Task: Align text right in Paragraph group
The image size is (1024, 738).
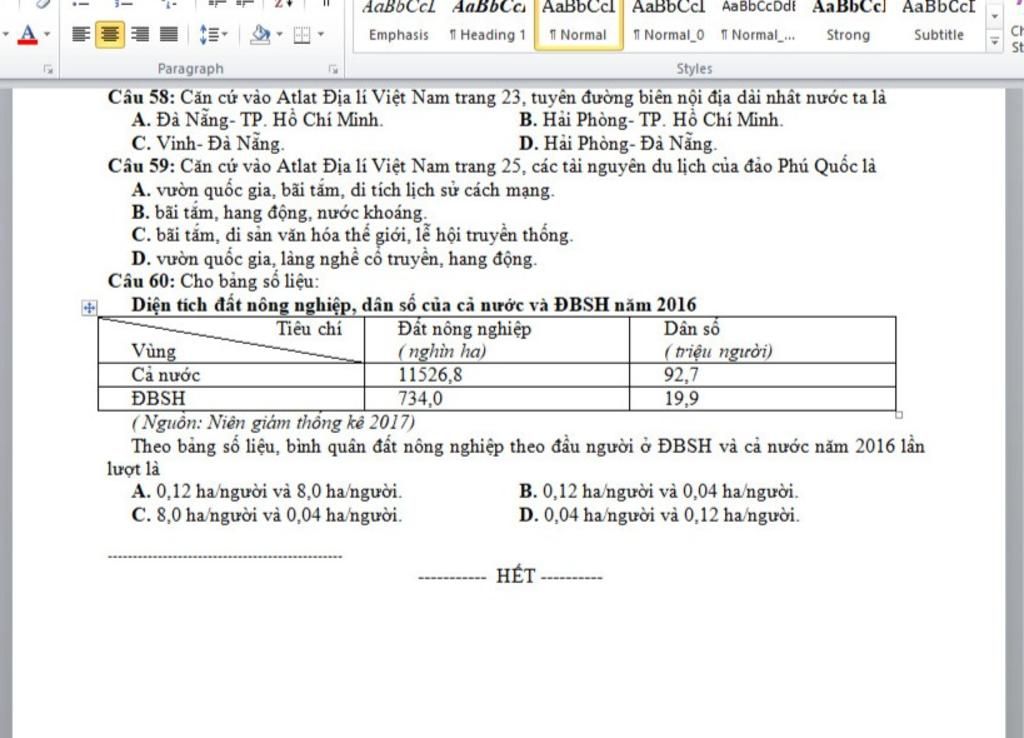Action: pos(139,34)
